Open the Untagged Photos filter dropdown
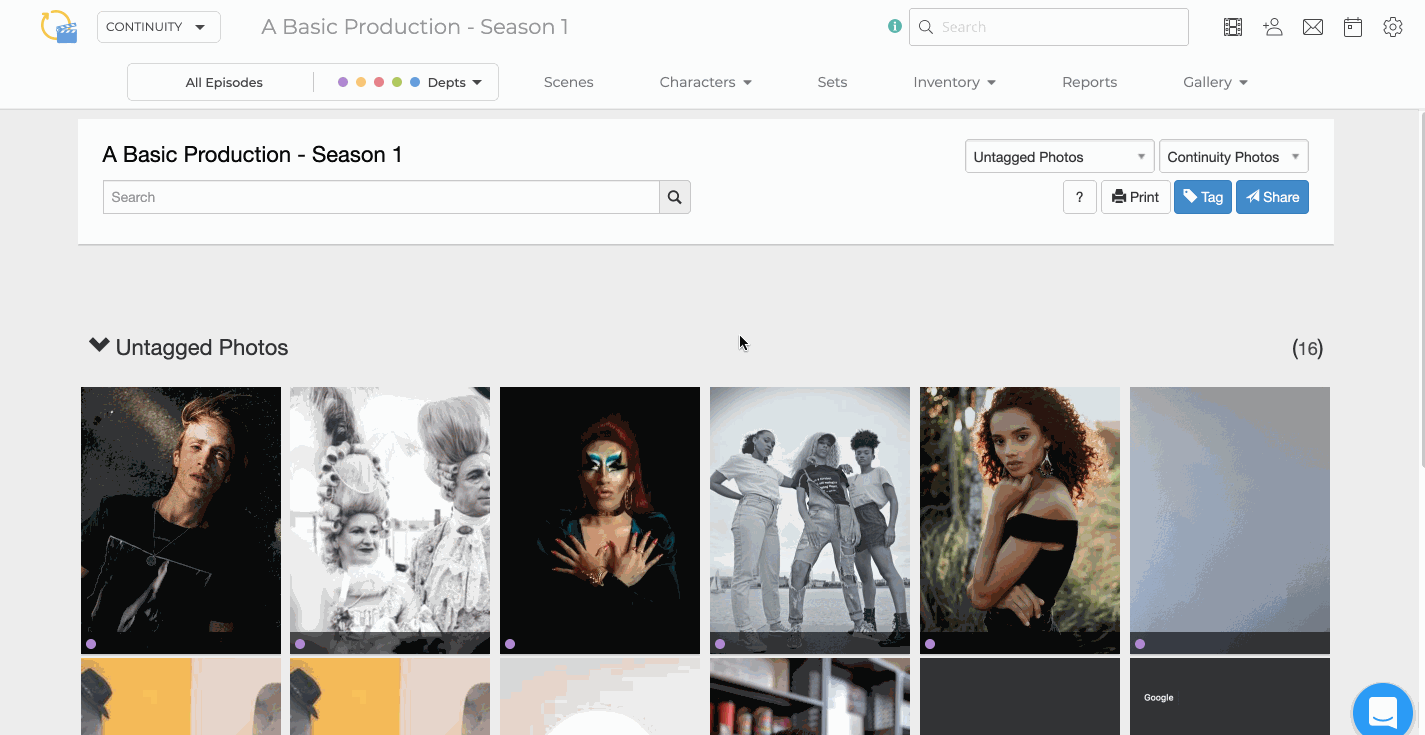 click(x=1059, y=156)
